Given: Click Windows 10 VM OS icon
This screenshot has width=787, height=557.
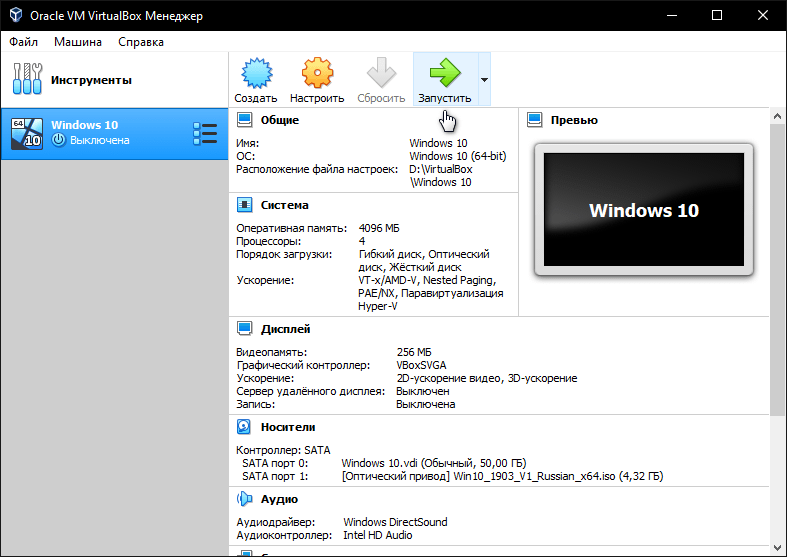Looking at the screenshot, I should click(x=27, y=133).
